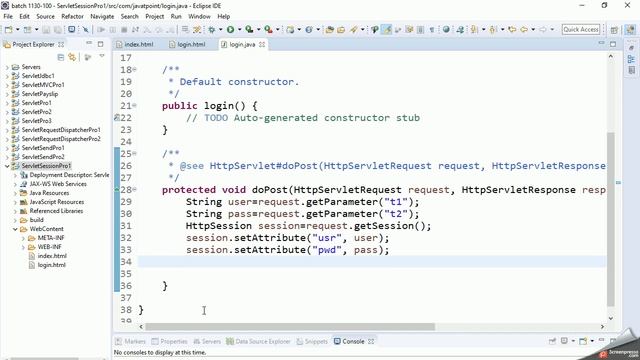Select the Java EE perspective icon
This screenshot has width=640, height=360.
pos(630,30)
